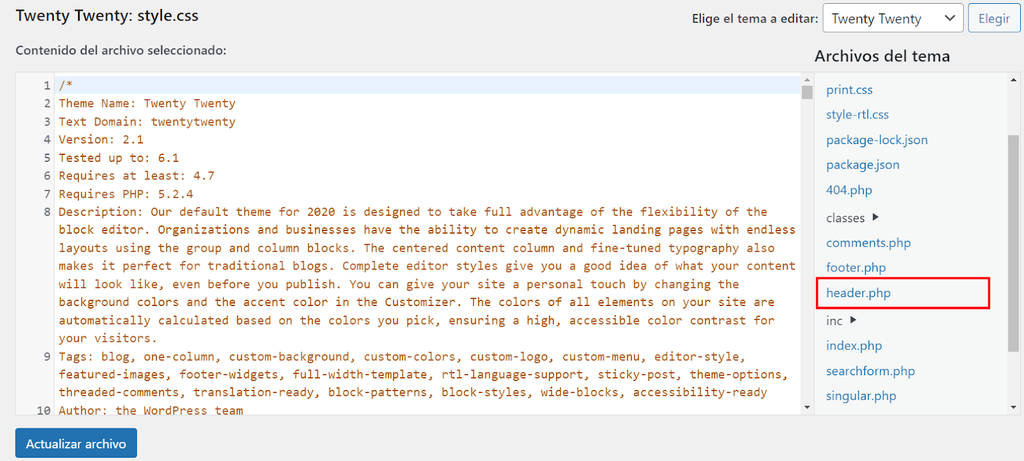Open print.css file

click(849, 90)
